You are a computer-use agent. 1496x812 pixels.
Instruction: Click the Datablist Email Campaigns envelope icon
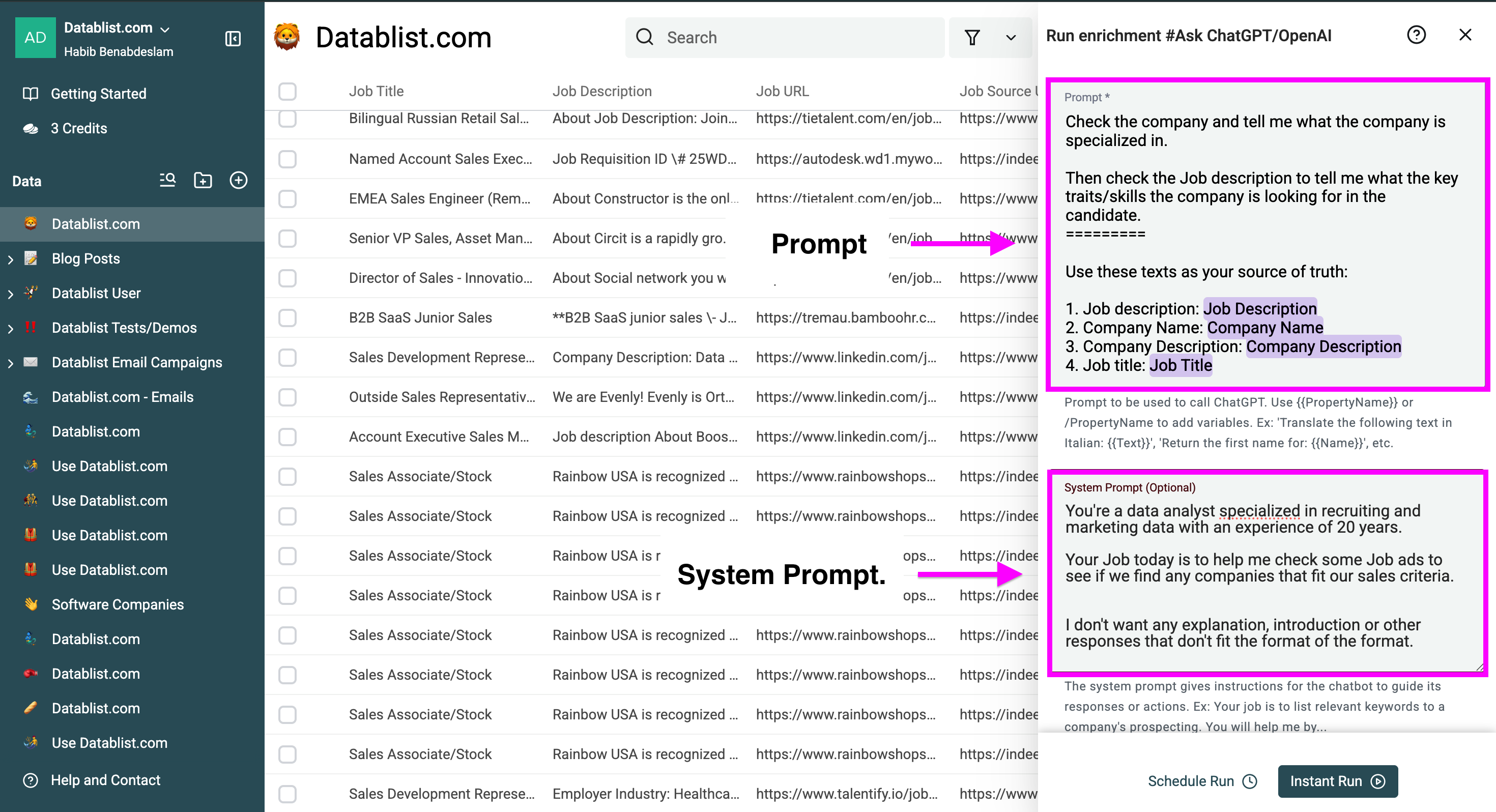[x=30, y=362]
